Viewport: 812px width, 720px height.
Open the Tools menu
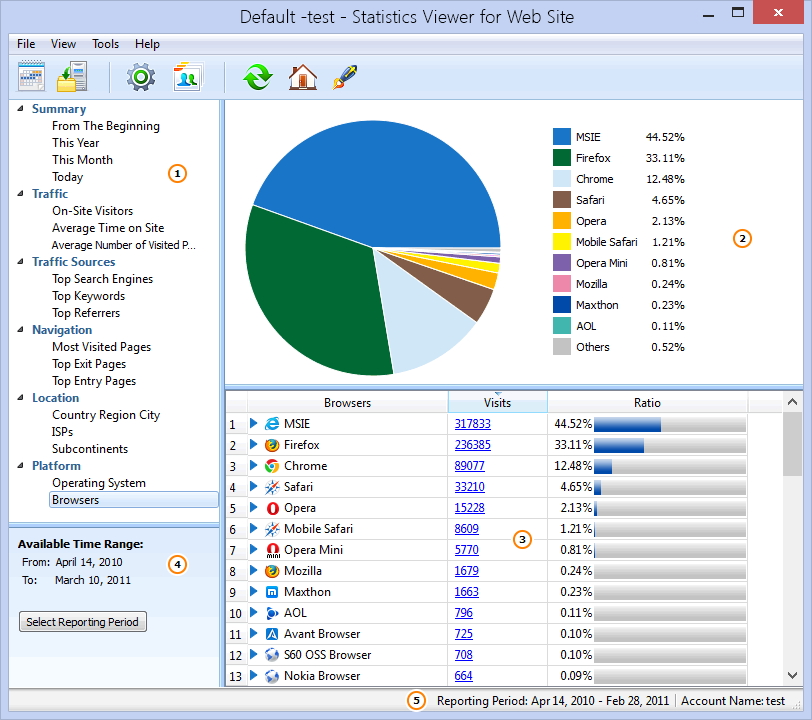106,44
